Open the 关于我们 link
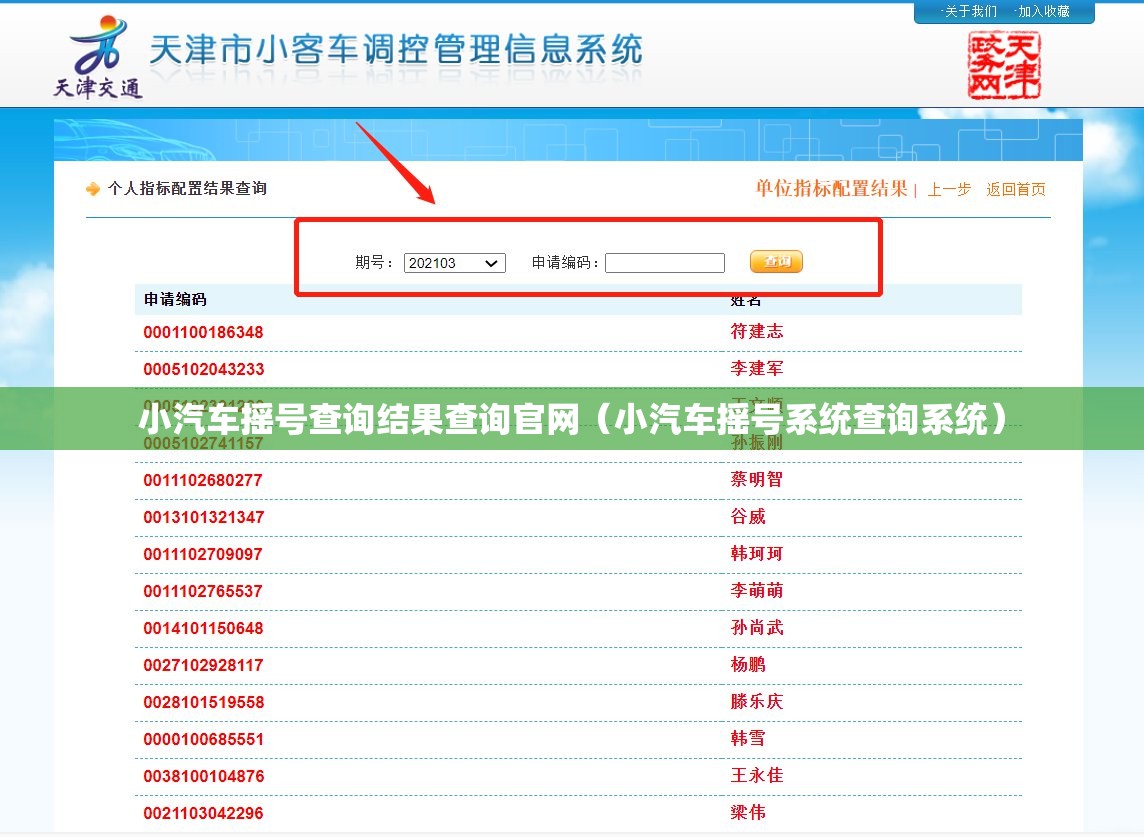1144x837 pixels. click(x=970, y=12)
